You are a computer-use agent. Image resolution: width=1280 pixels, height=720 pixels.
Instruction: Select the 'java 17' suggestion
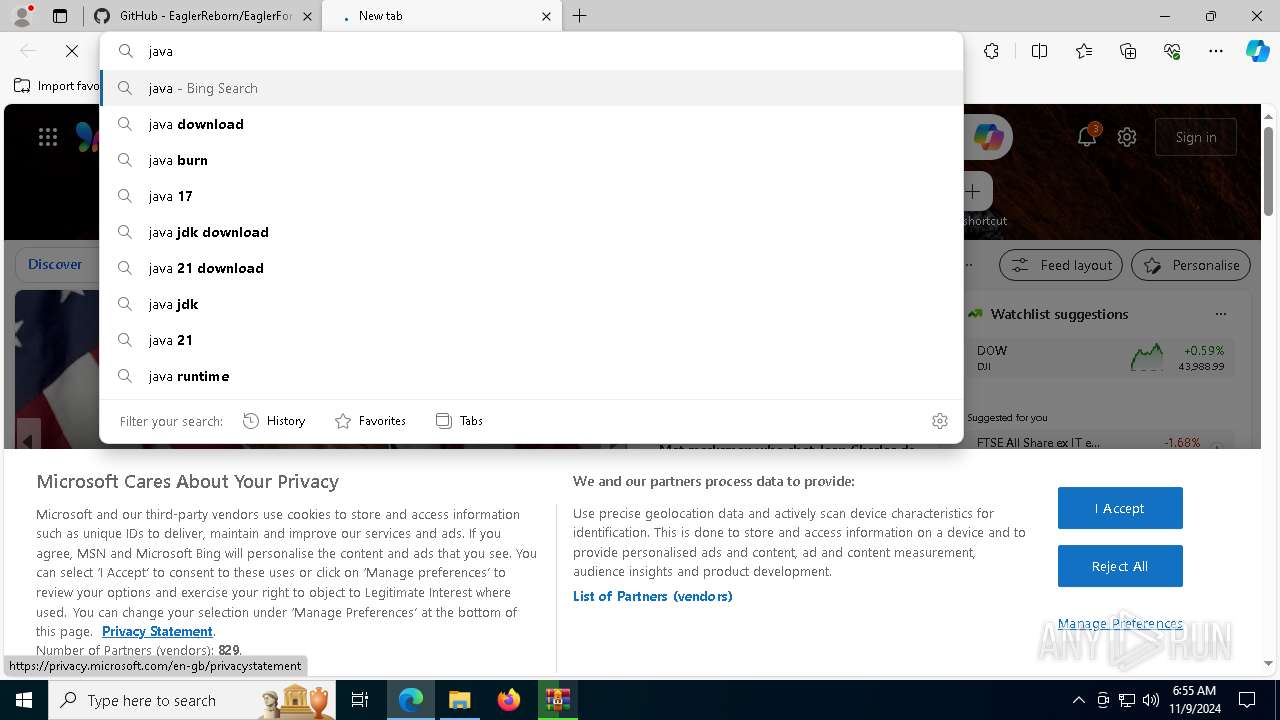point(531,196)
